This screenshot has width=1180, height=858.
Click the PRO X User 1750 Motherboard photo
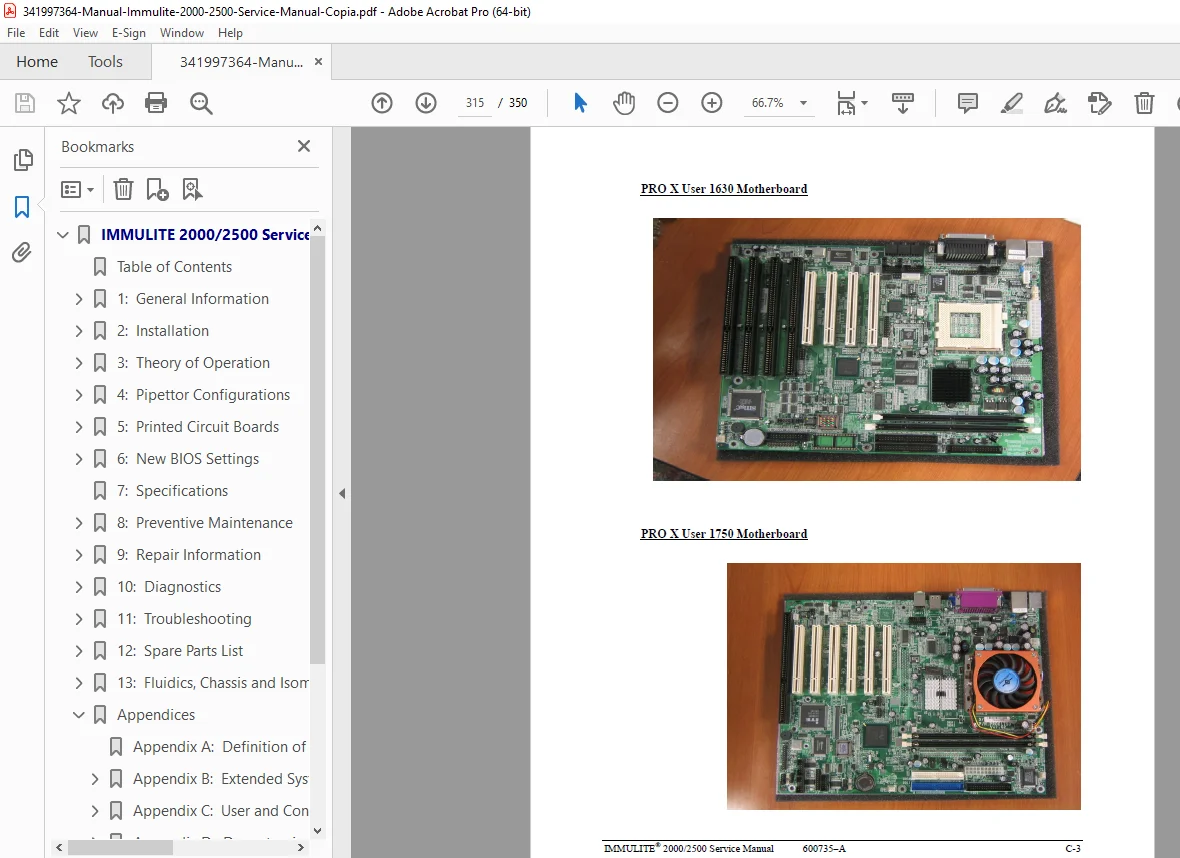(903, 686)
